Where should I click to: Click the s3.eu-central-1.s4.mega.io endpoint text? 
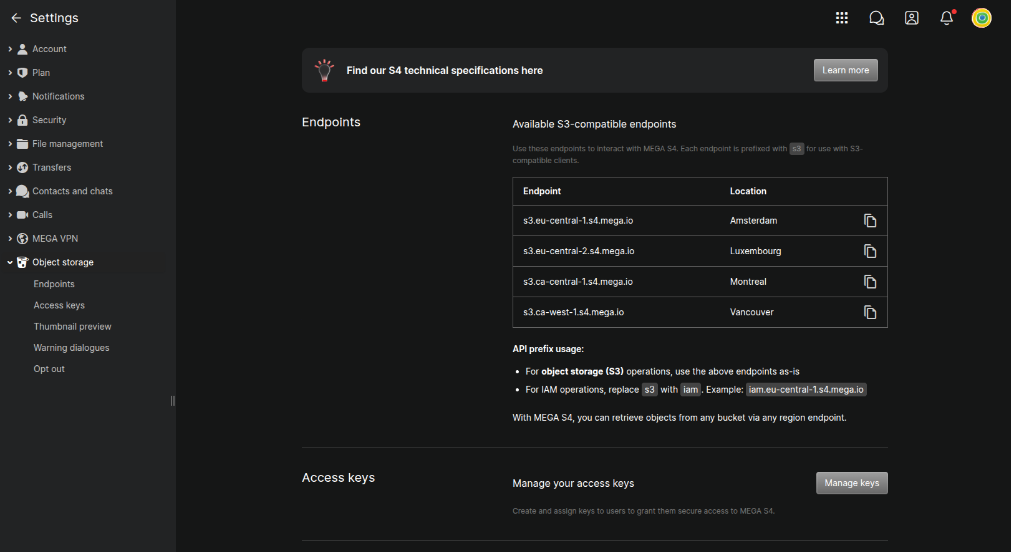[x=578, y=221]
